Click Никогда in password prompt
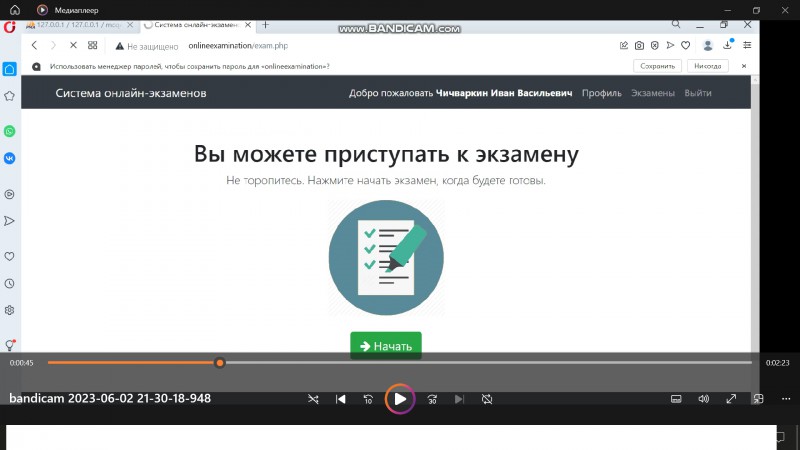 pyautogui.click(x=708, y=66)
